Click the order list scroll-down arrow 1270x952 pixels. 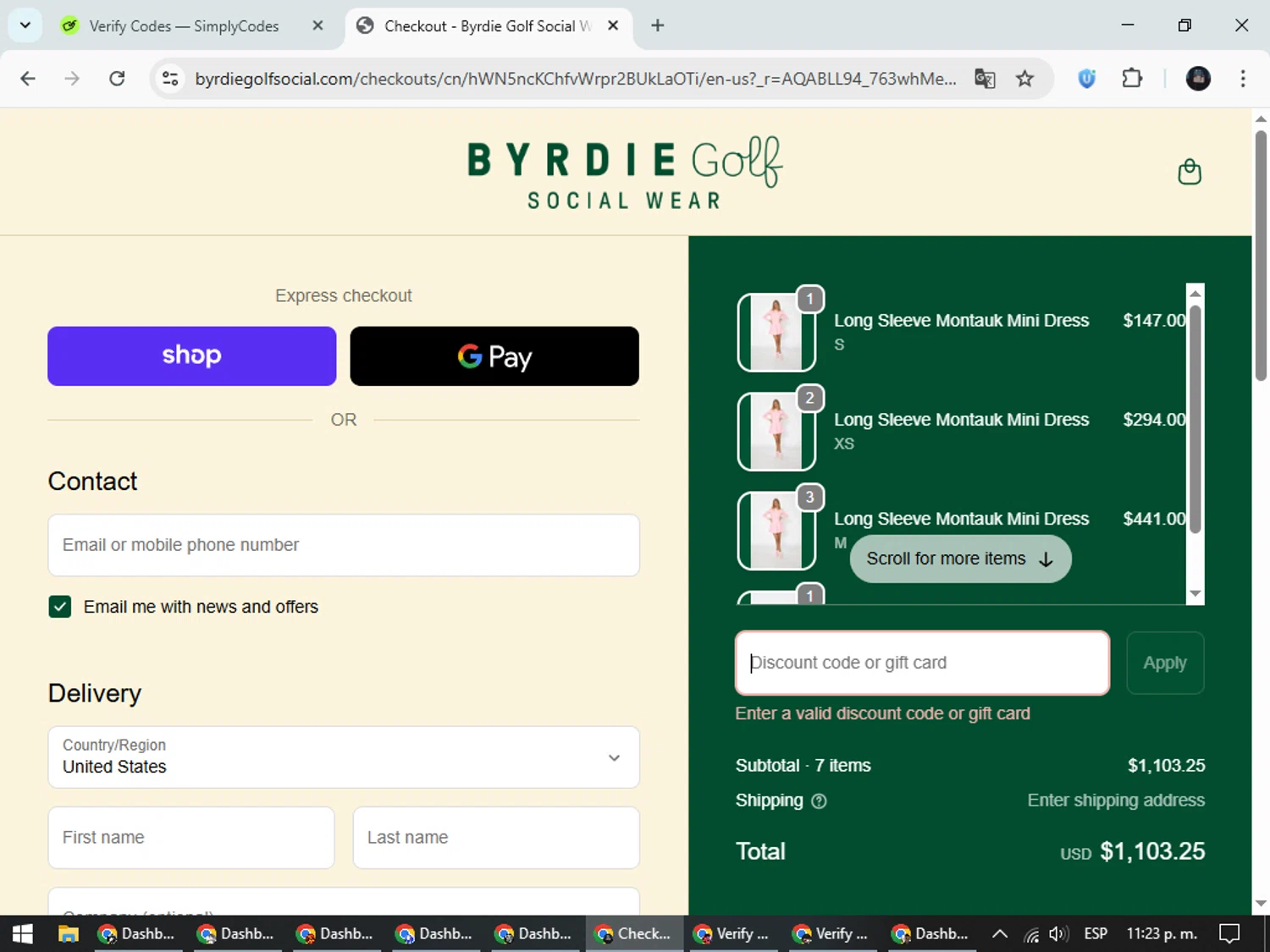coord(1195,594)
